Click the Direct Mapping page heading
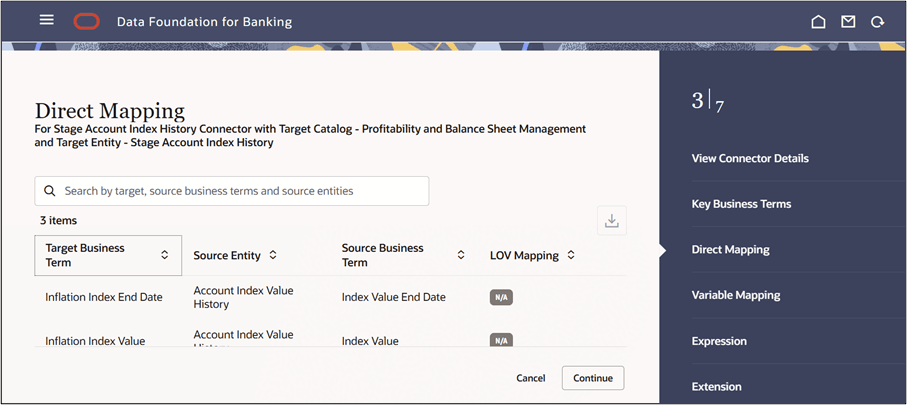 tap(110, 111)
